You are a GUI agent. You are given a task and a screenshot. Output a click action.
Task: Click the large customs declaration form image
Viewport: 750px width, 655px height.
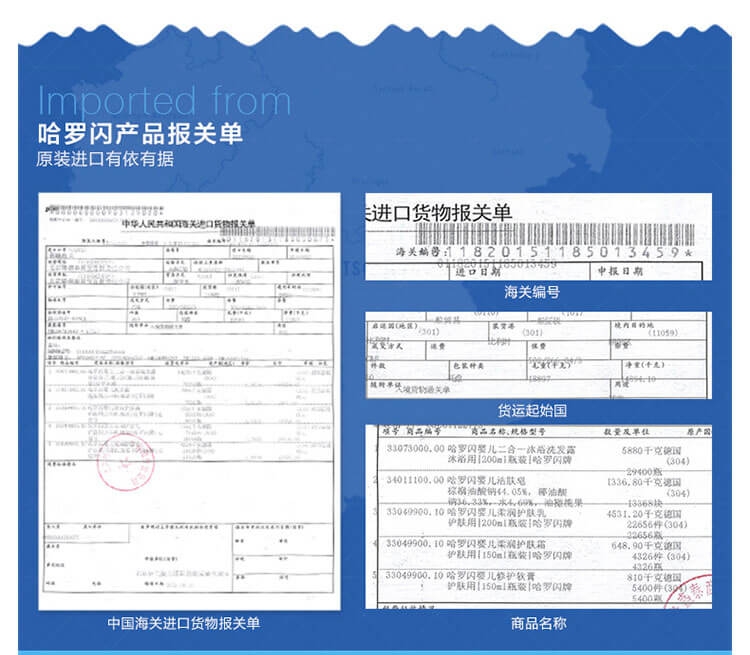tap(186, 400)
